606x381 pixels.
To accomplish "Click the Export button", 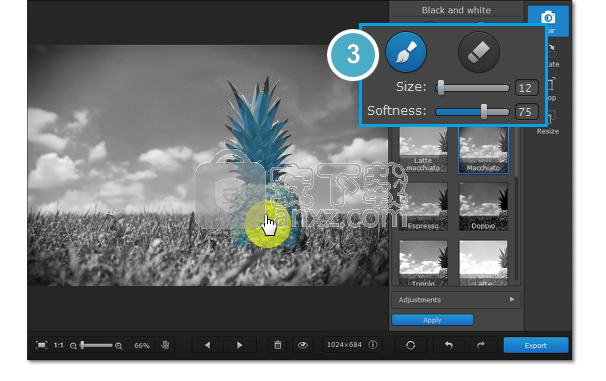I will click(x=536, y=345).
